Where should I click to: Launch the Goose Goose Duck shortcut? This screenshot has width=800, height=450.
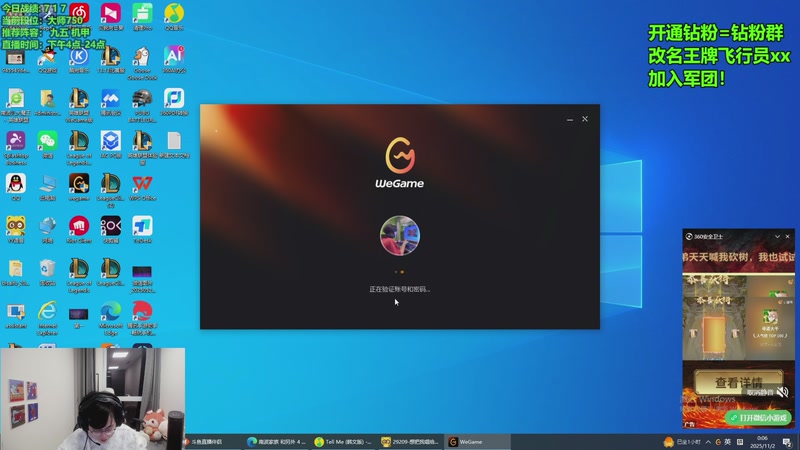[x=142, y=57]
